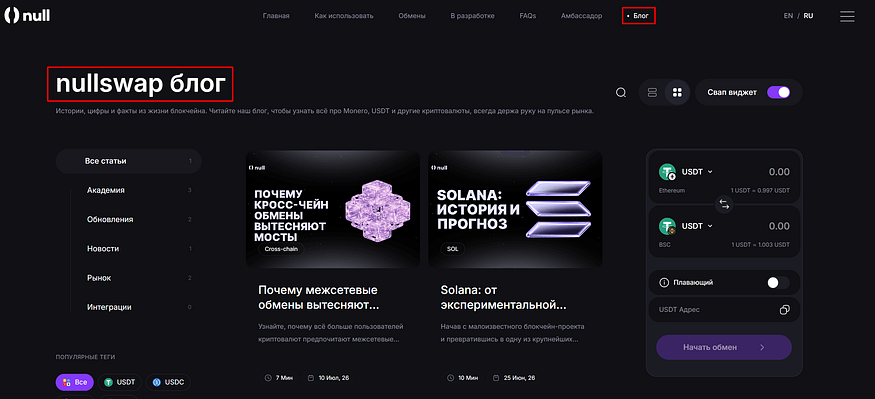The height and width of the screenshot is (399, 875).
Task: Switch site language to EN
Action: 788,16
